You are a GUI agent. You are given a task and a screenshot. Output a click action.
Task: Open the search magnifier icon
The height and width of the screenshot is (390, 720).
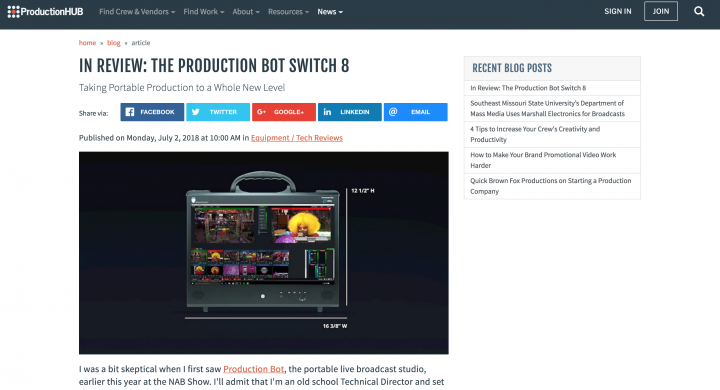(699, 11)
